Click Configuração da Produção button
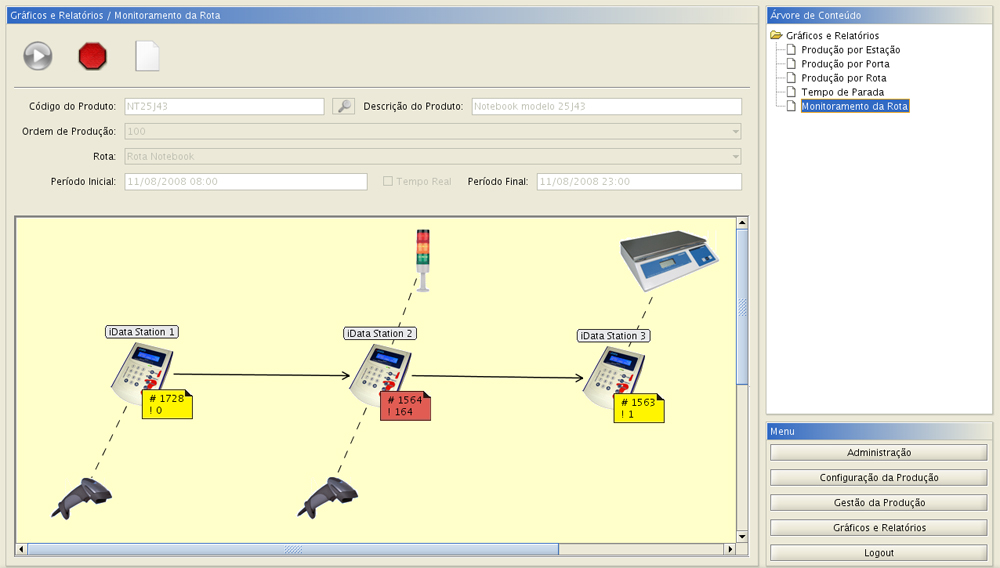 879,477
